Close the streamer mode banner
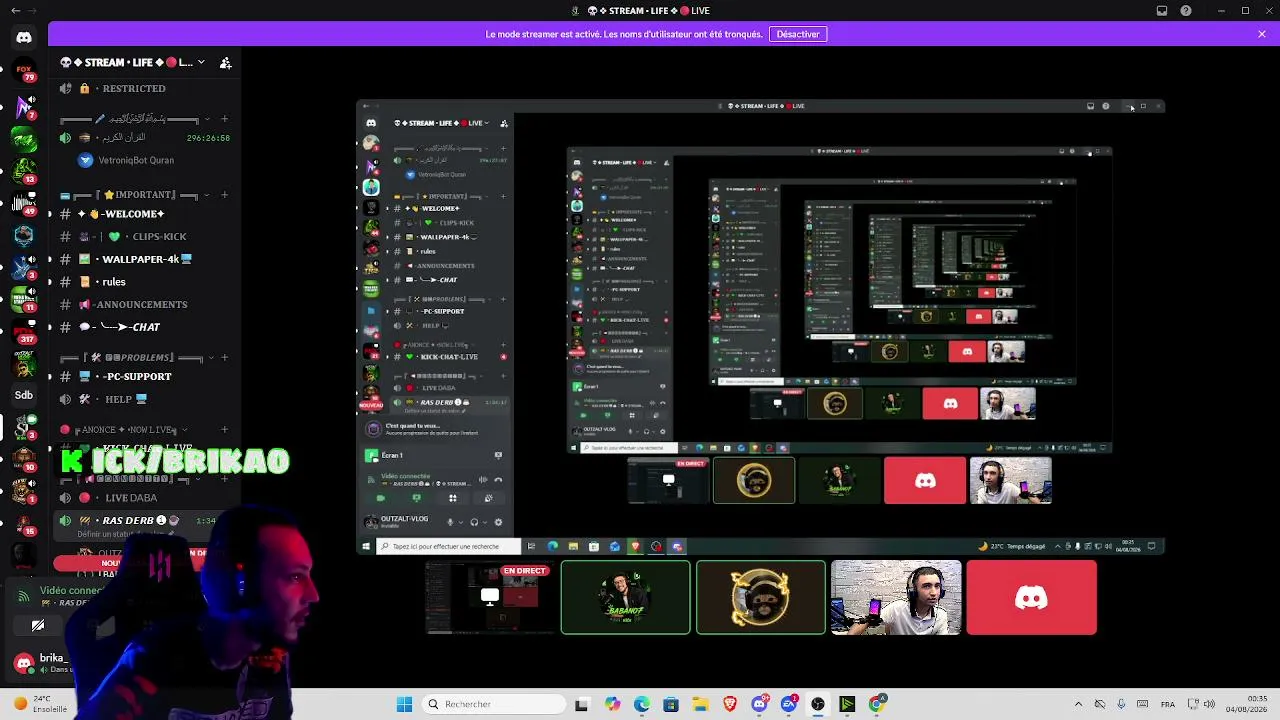1280x720 pixels. [1262, 34]
